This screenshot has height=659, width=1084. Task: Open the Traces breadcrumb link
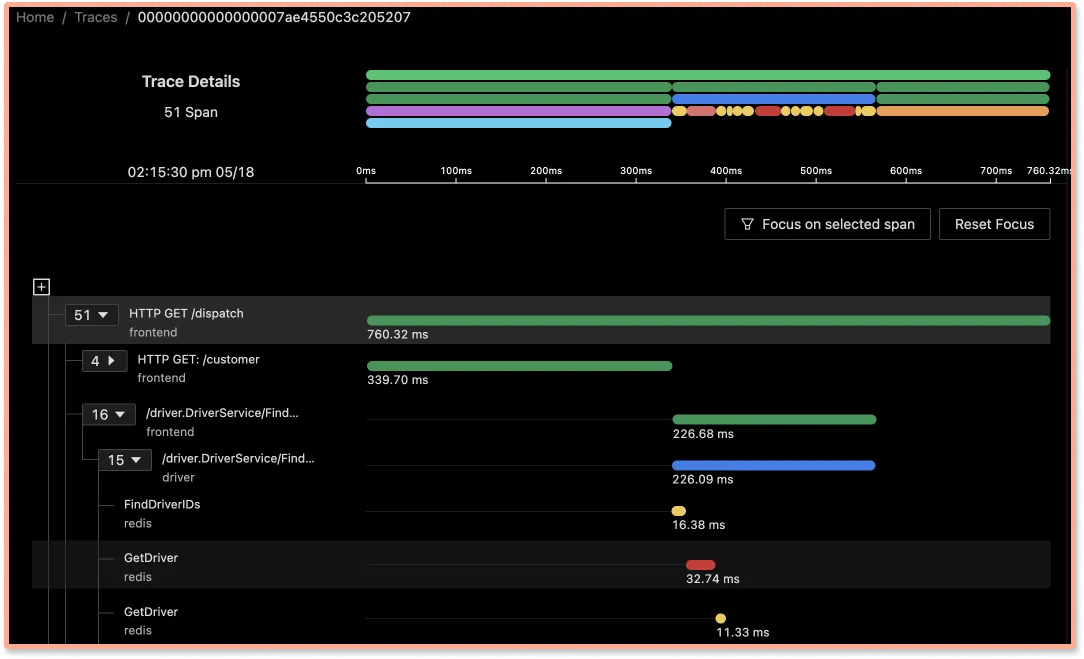tap(95, 17)
